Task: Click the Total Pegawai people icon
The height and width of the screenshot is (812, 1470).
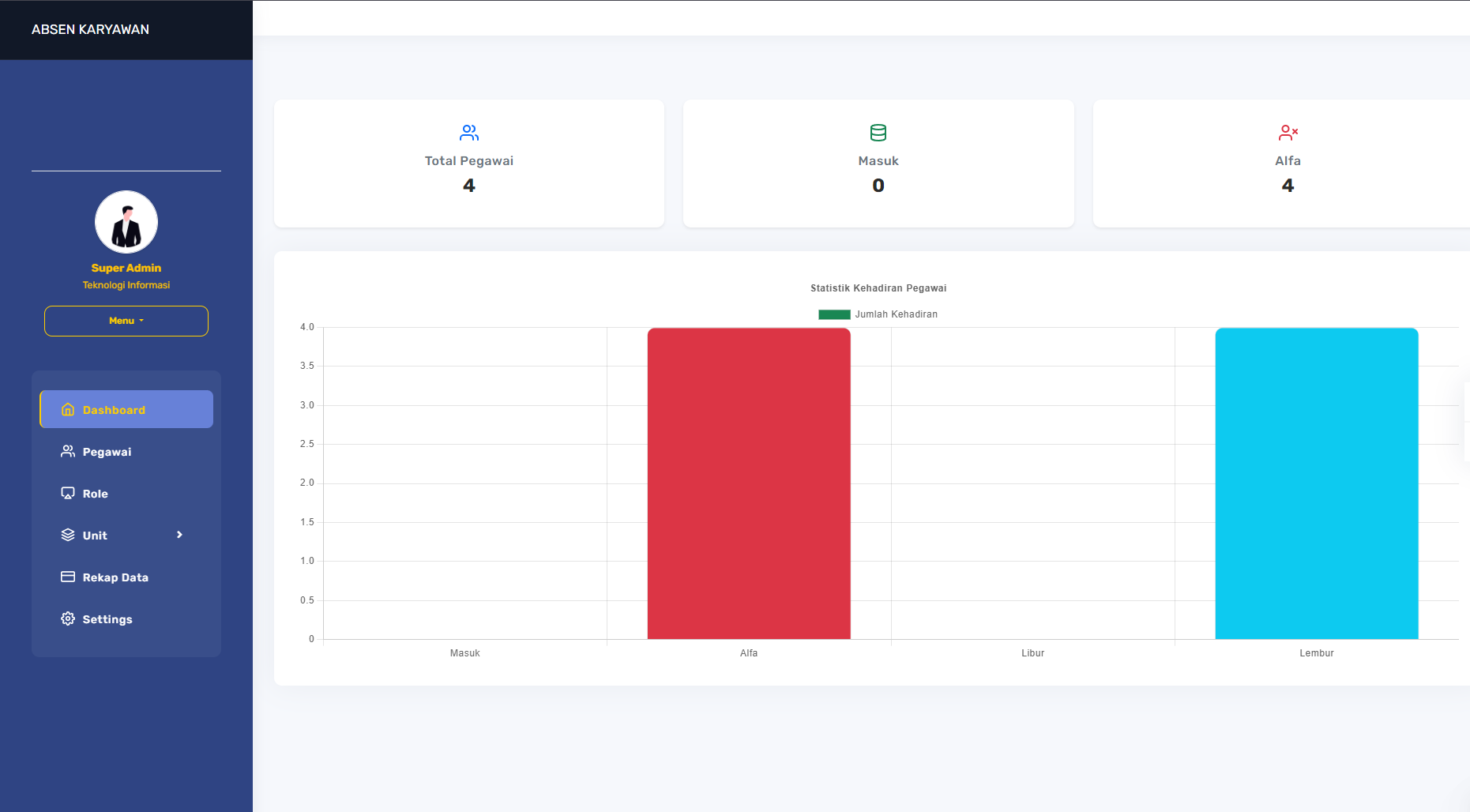Action: [x=469, y=132]
